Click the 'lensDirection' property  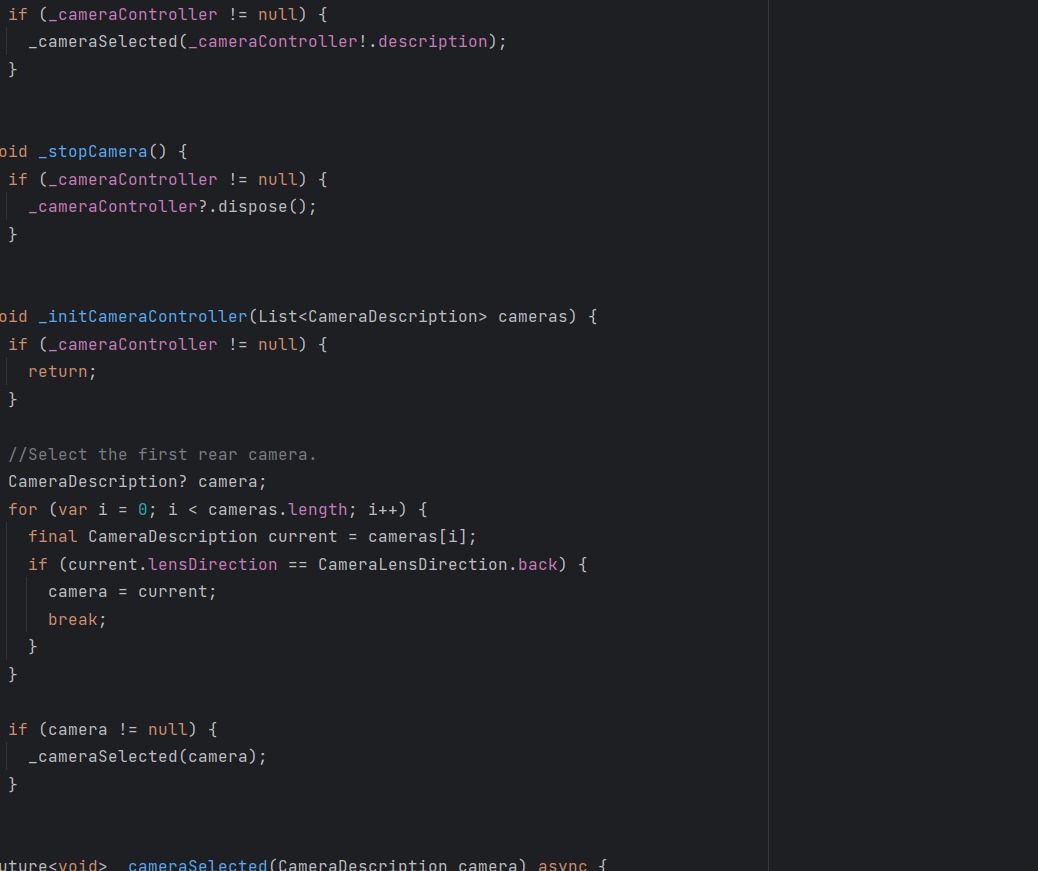(x=212, y=565)
